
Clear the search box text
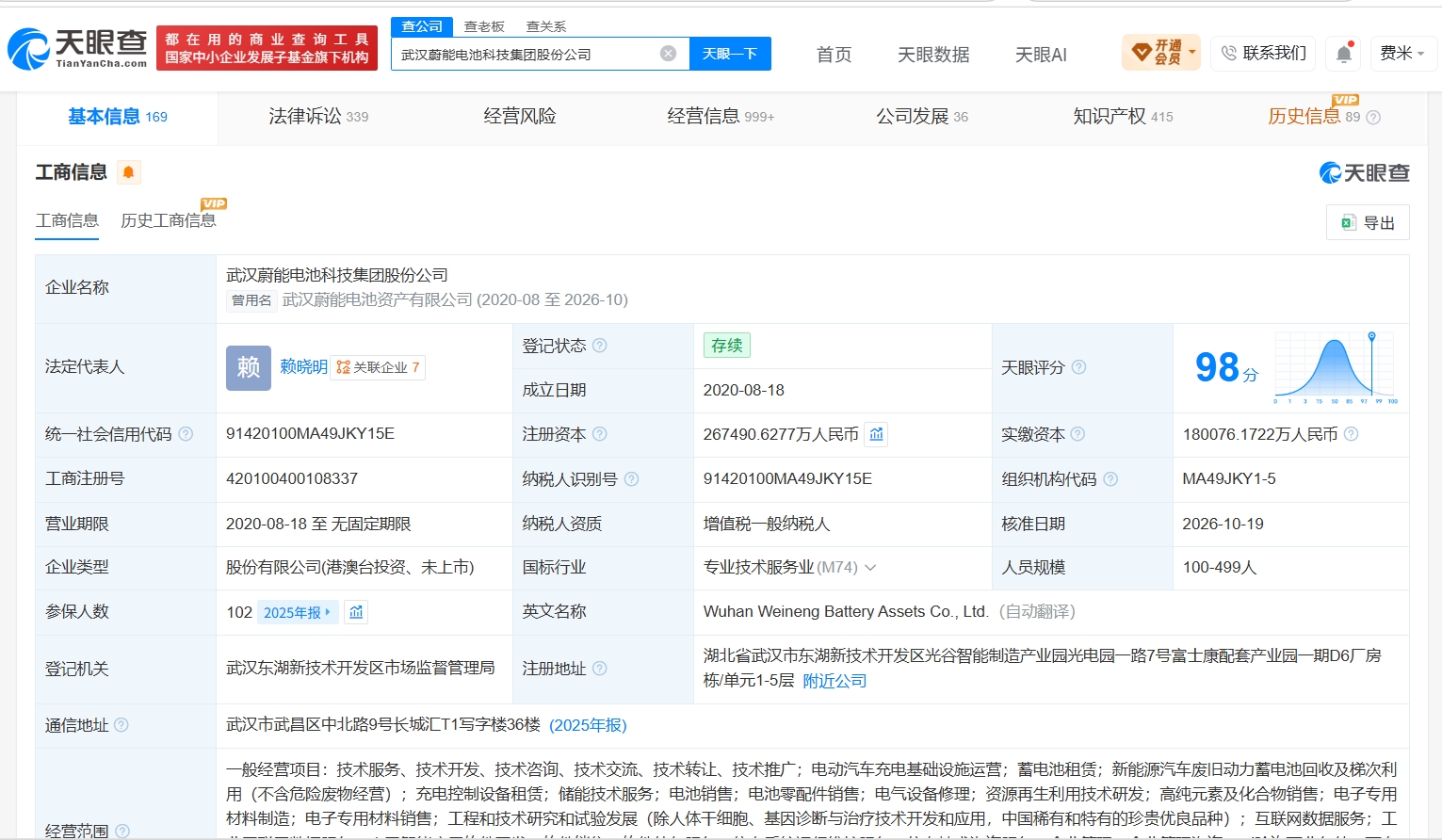point(668,54)
